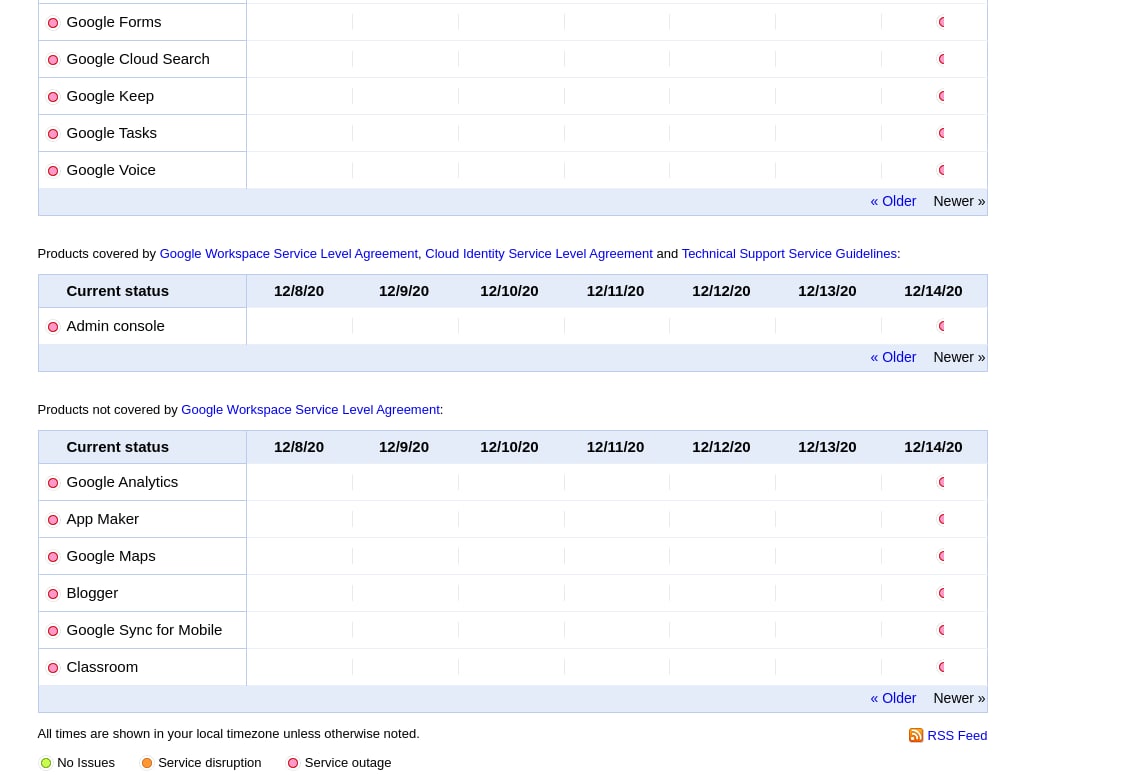The width and height of the screenshot is (1122, 775).
Task: Click the status dot beside Google Analytics
Action: 53,483
